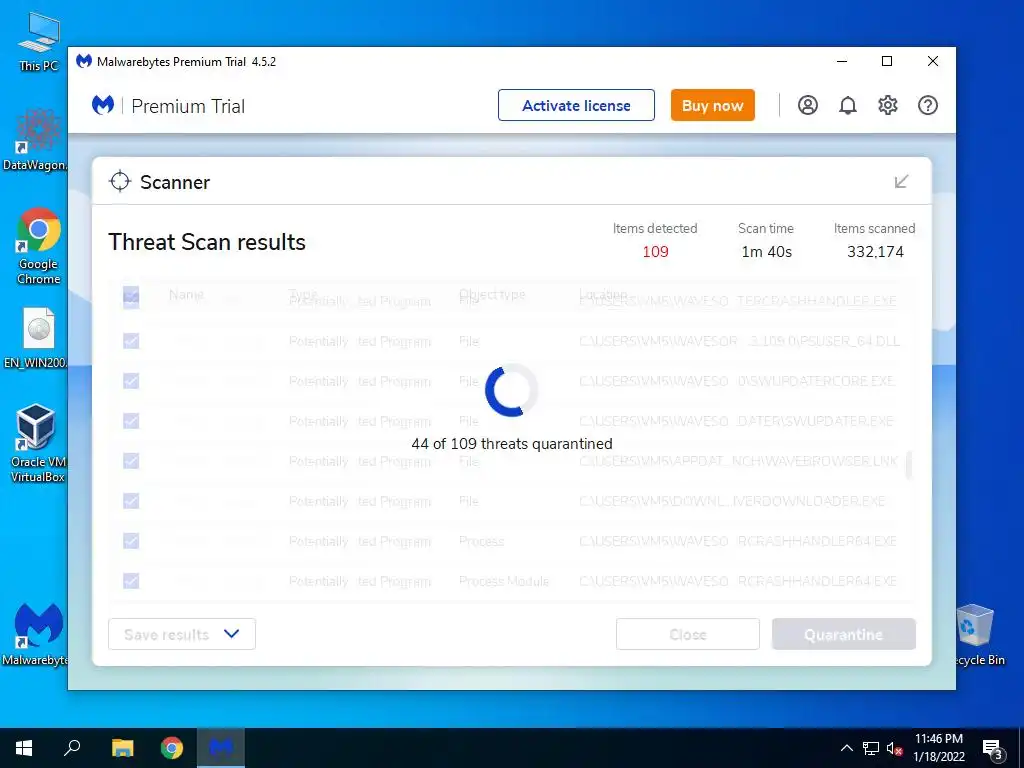1024x768 pixels.
Task: Click the quarantine progress spinner
Action: 512,391
